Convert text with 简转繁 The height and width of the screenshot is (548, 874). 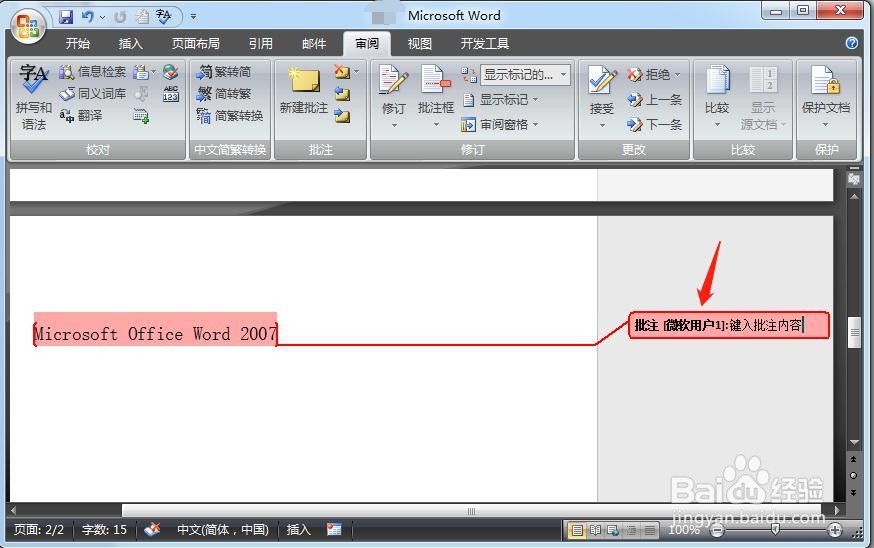click(x=224, y=94)
